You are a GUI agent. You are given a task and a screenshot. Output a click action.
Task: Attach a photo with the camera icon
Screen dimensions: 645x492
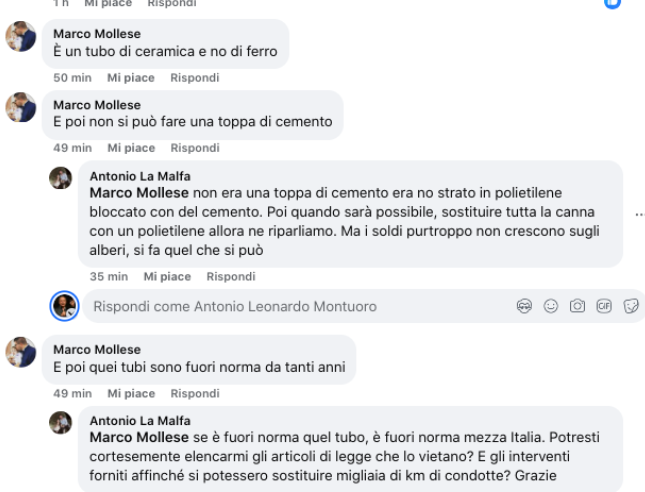coord(577,306)
